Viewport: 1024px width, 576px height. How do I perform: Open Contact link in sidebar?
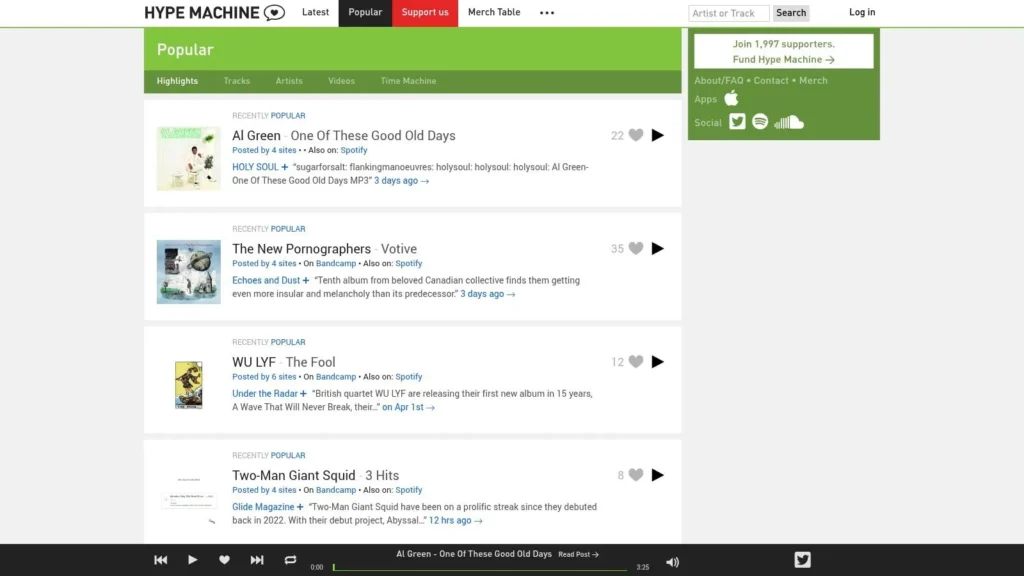(x=771, y=81)
